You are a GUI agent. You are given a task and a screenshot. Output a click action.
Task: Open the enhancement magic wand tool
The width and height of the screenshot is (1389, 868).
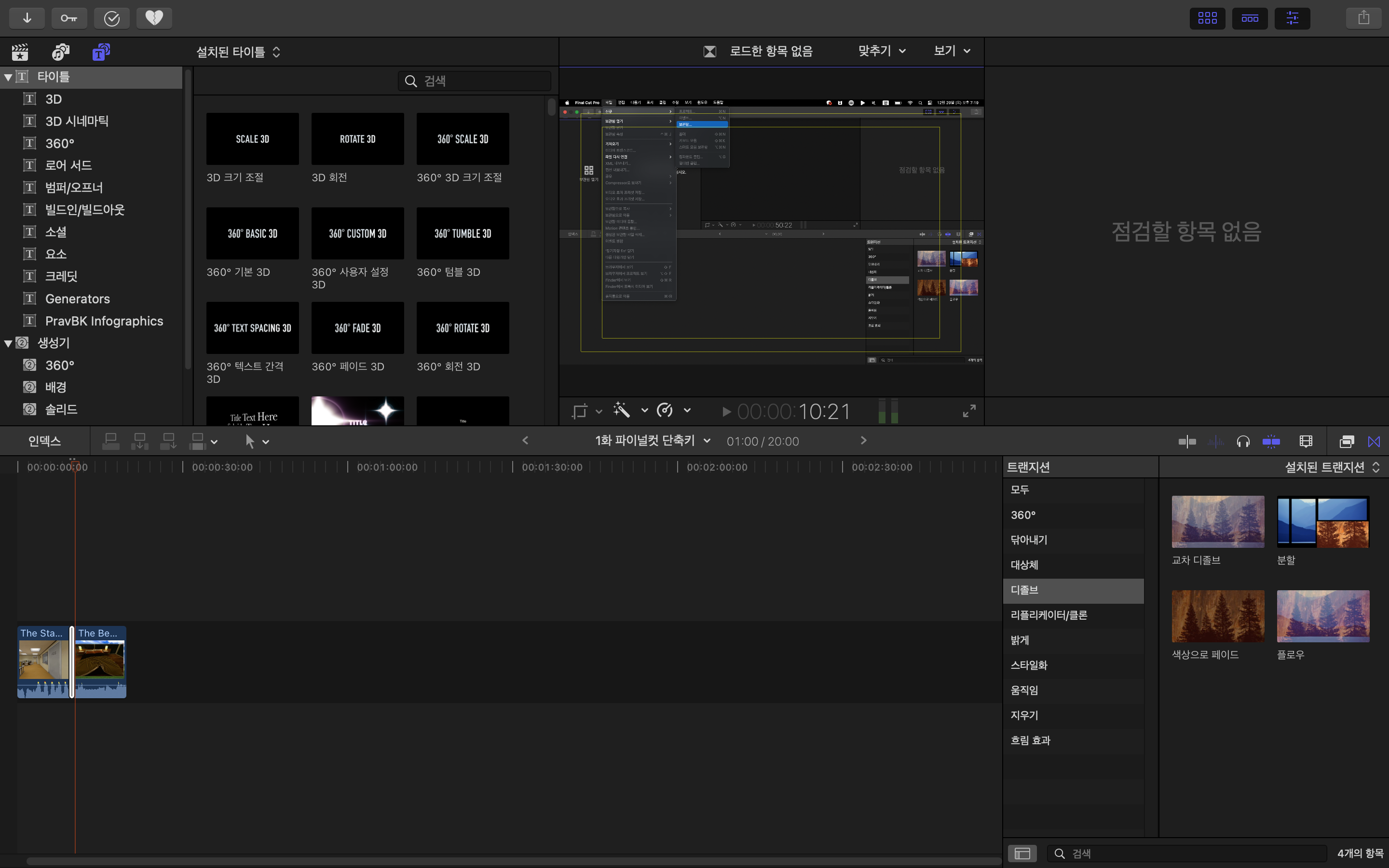click(x=622, y=410)
